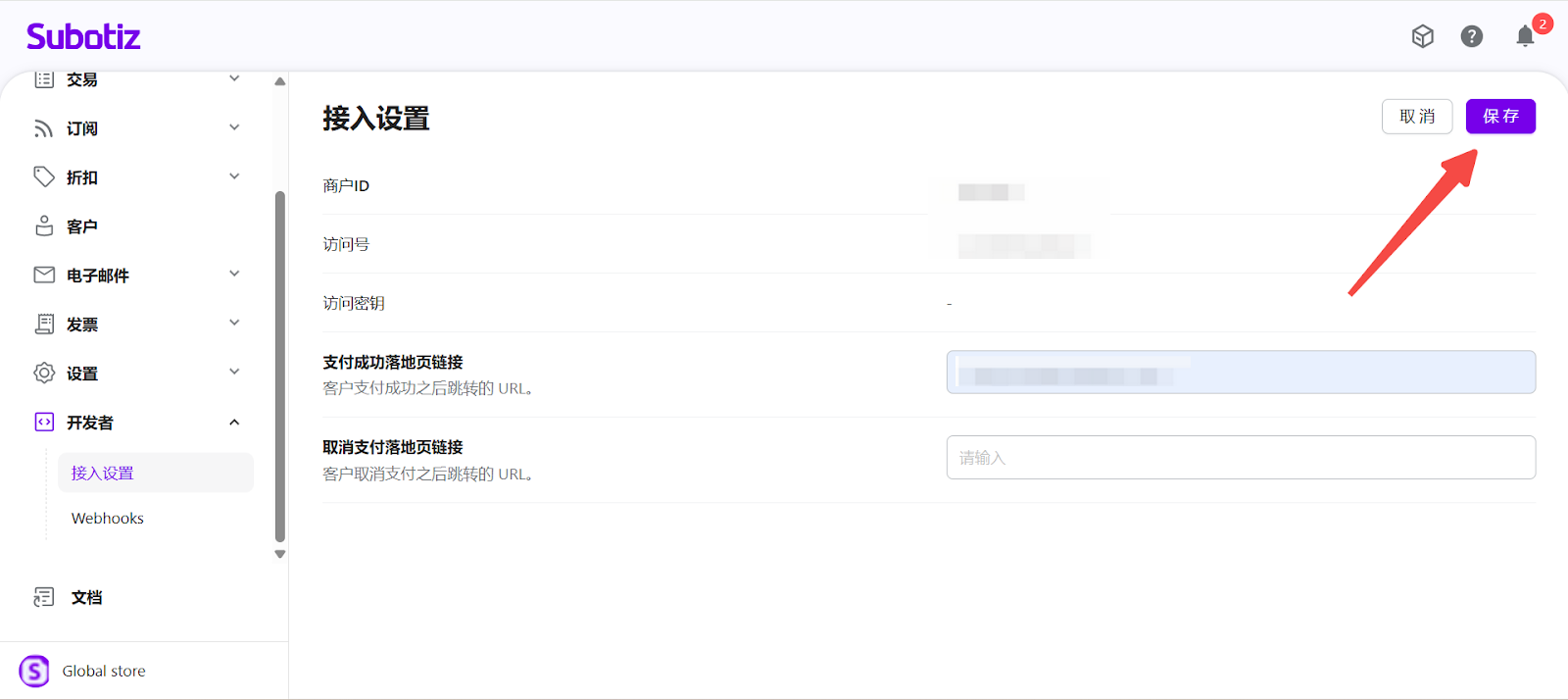Open the 客户 customers page
1568x700 pixels.
82,226
